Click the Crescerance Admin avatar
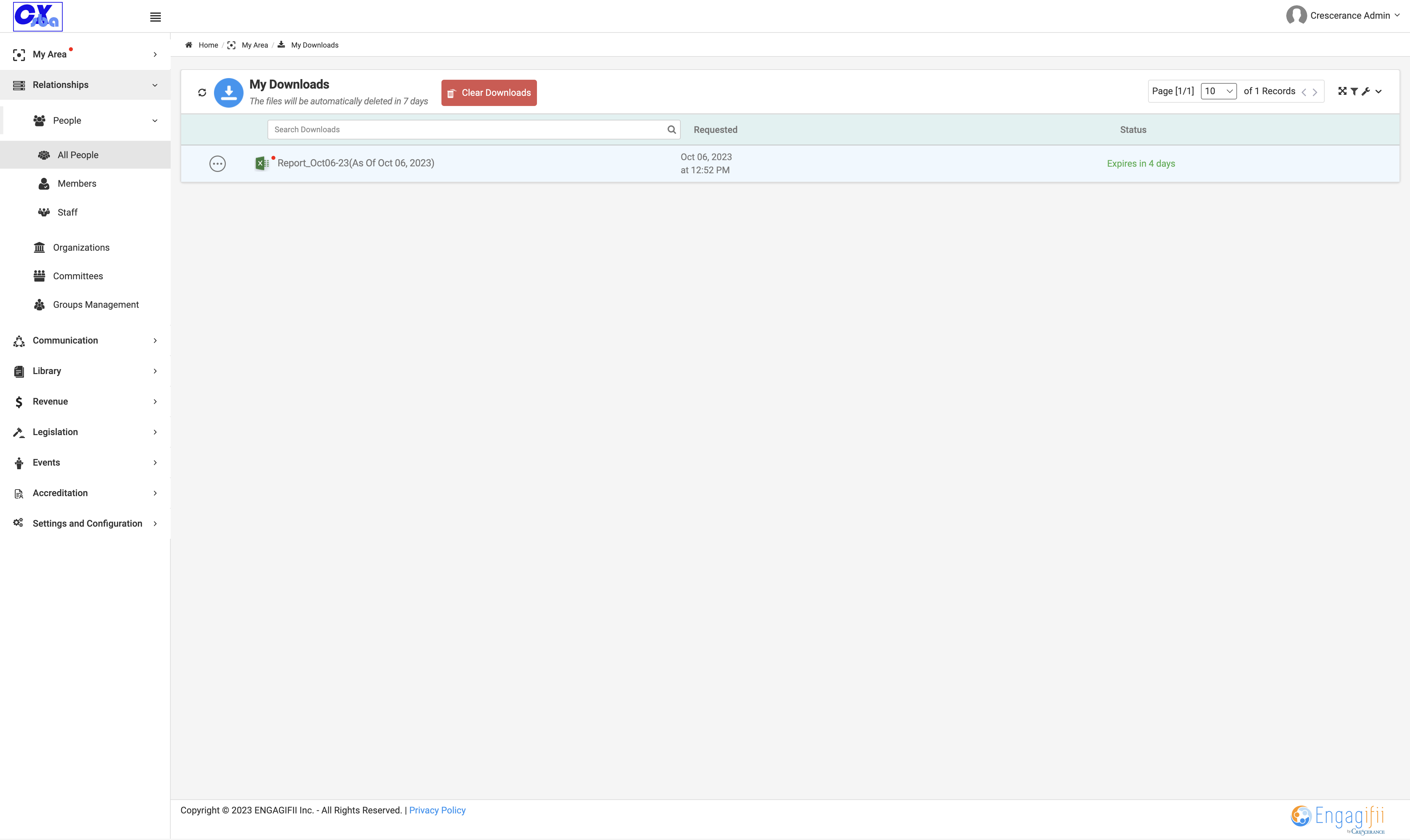Image resolution: width=1410 pixels, height=840 pixels. (x=1296, y=15)
